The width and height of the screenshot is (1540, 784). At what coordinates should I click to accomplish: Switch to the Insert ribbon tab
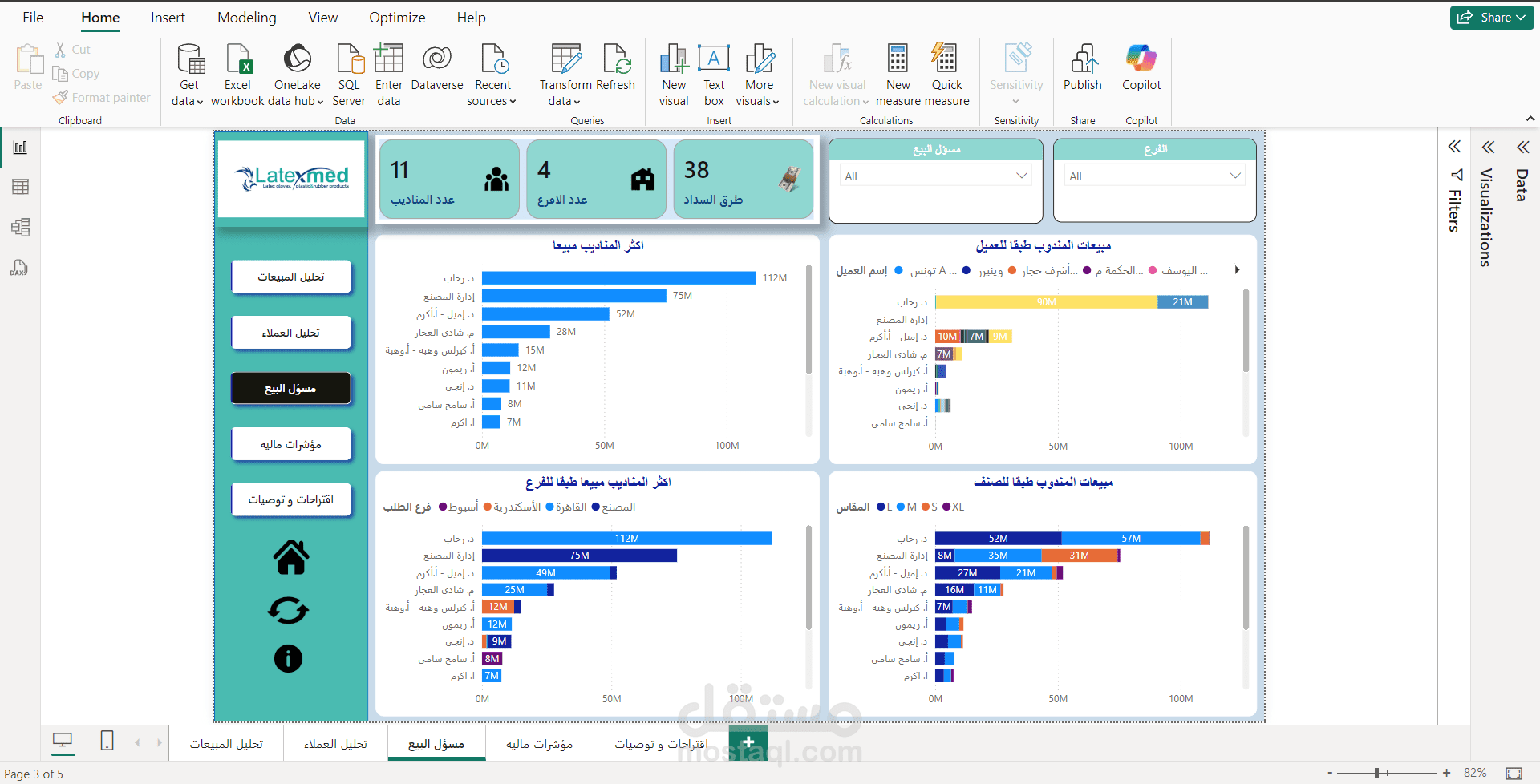coord(168,18)
